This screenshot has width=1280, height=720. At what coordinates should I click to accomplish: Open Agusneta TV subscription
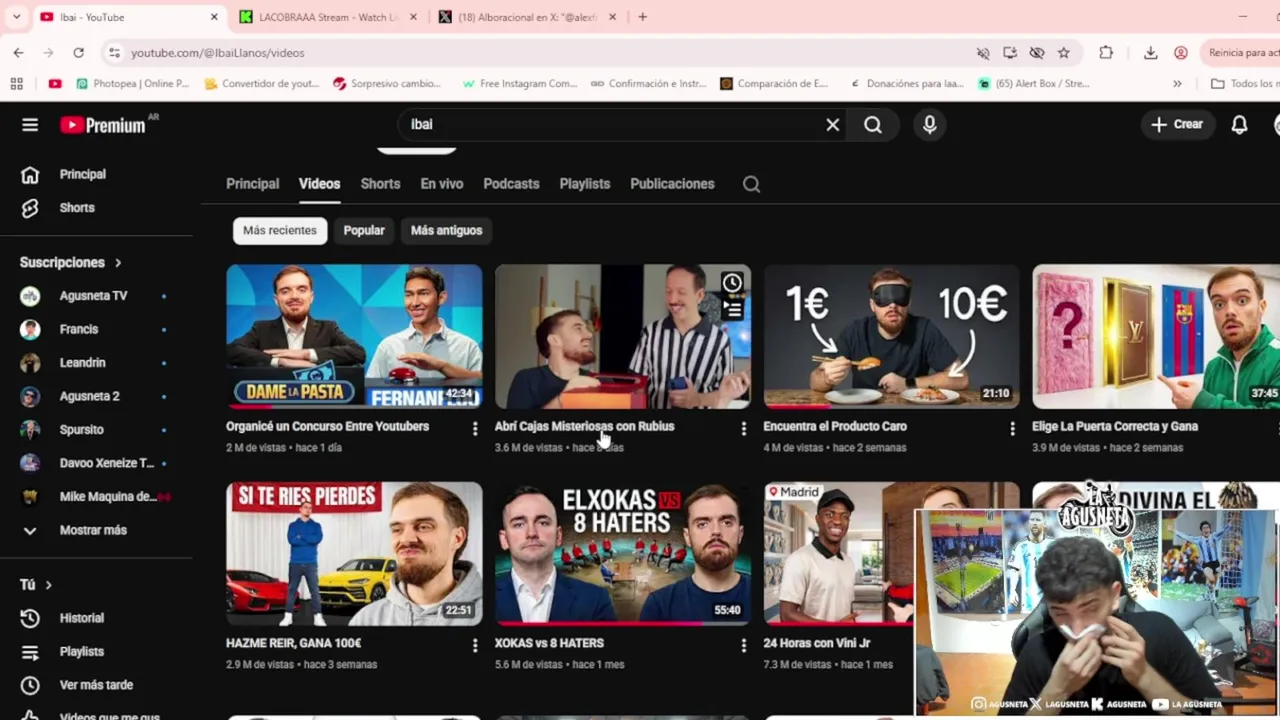coord(95,296)
